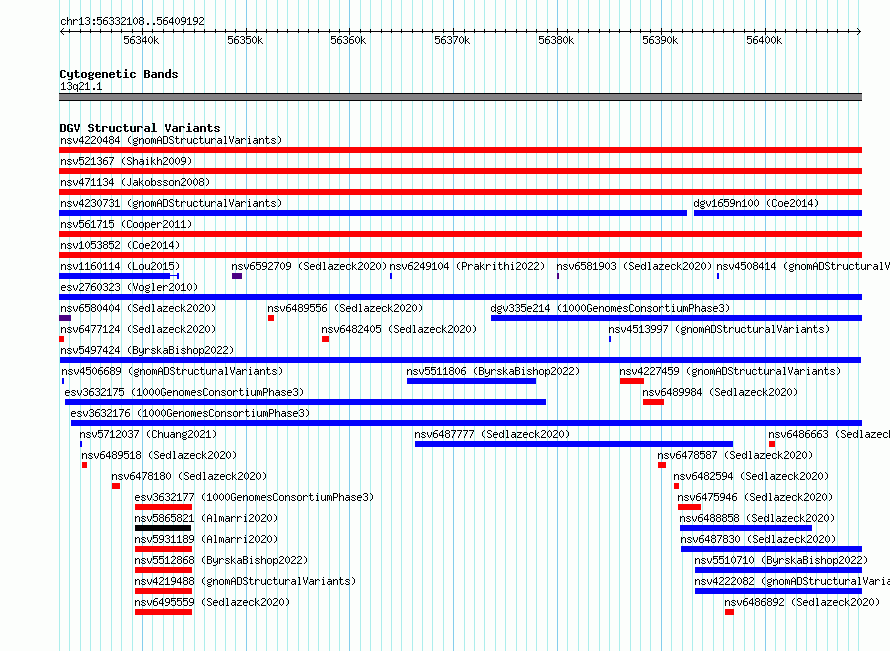Click nsv4227459 gnomAD variant label
Screen dimensions: 890x651
(730, 371)
